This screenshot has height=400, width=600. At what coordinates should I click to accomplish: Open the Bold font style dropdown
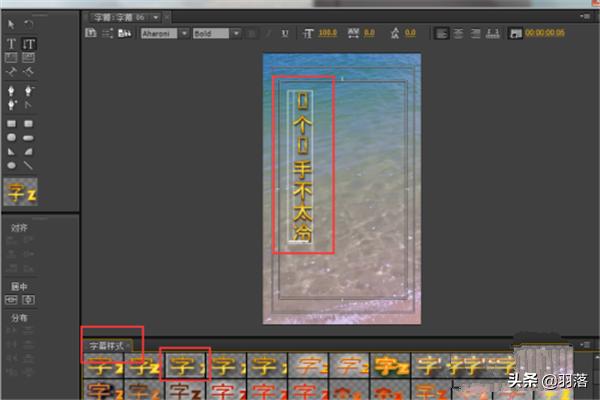[x=216, y=33]
